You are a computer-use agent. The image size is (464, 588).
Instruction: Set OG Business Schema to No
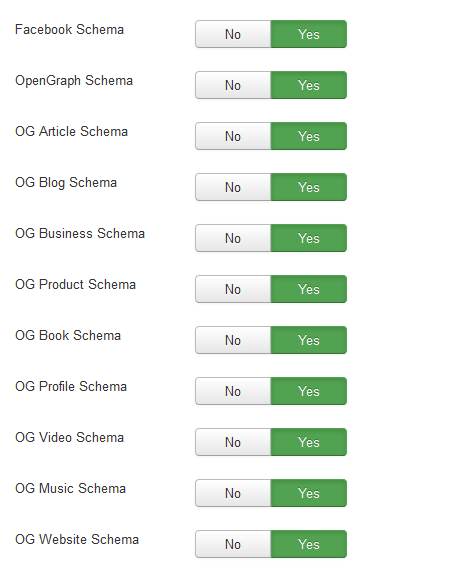(x=233, y=238)
